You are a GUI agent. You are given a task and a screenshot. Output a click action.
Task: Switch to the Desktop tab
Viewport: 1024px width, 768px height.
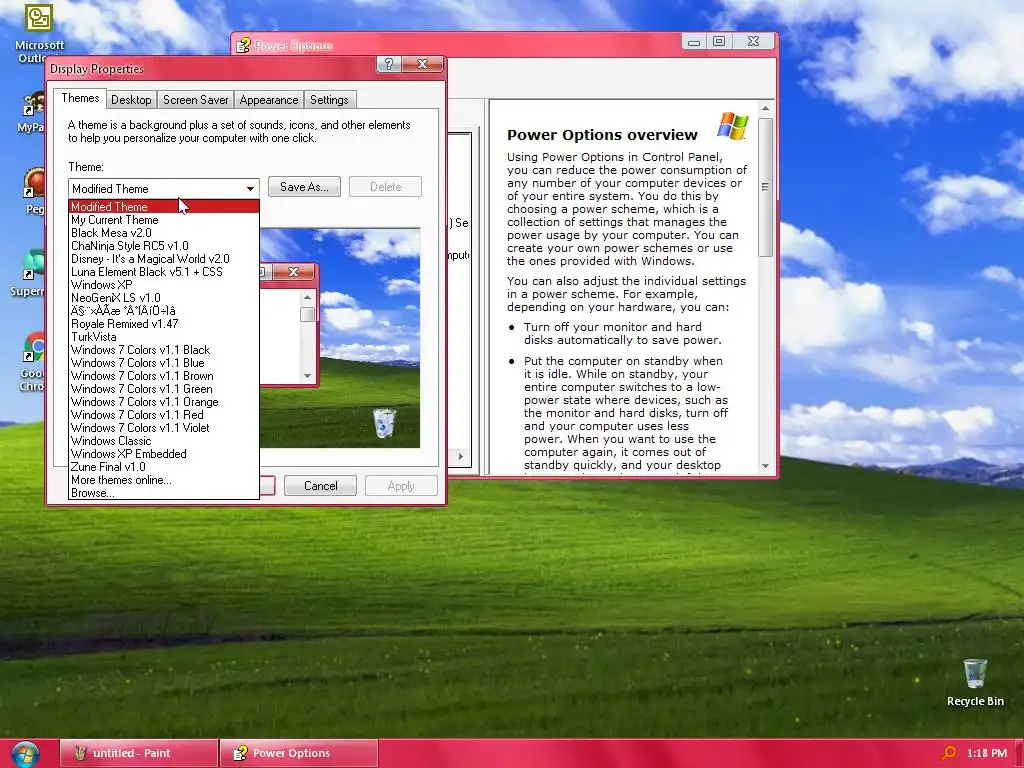tap(131, 100)
